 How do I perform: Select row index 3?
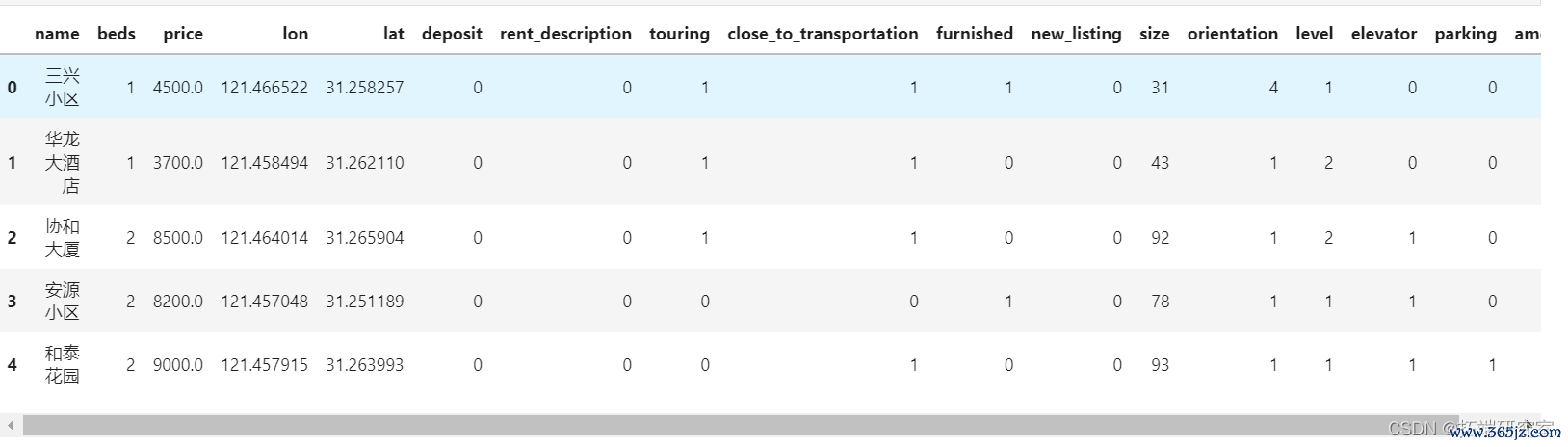13,302
